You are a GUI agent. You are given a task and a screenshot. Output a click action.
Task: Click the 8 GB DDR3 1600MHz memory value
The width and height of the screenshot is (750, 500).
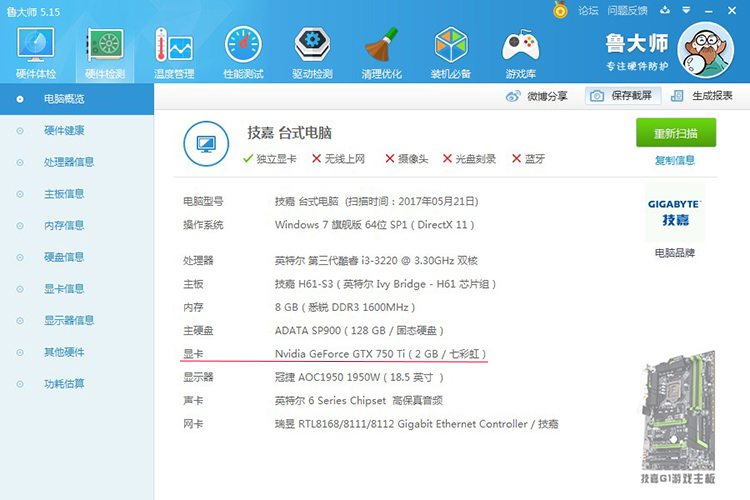pyautogui.click(x=345, y=307)
